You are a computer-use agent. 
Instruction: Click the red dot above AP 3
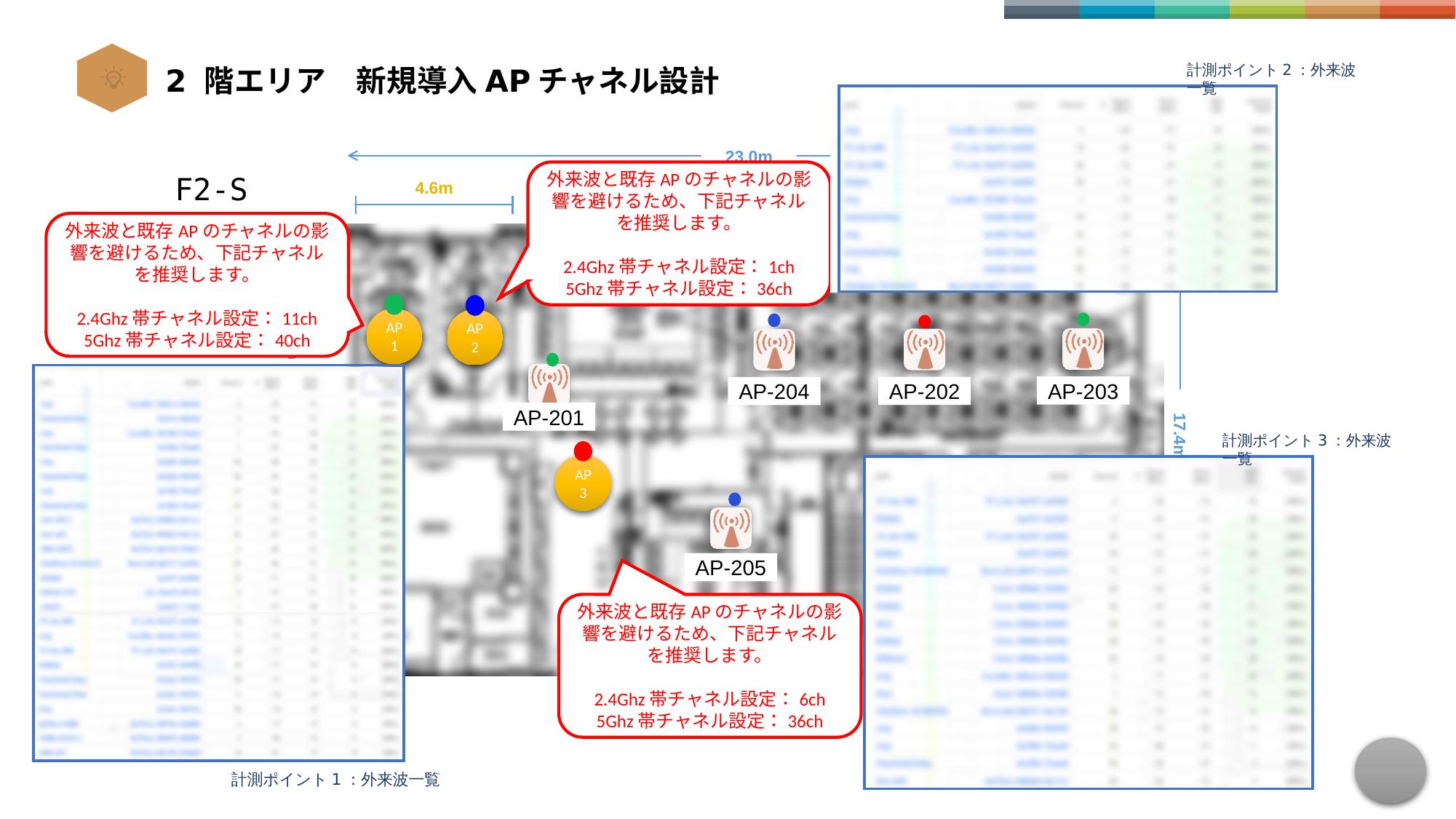583,451
